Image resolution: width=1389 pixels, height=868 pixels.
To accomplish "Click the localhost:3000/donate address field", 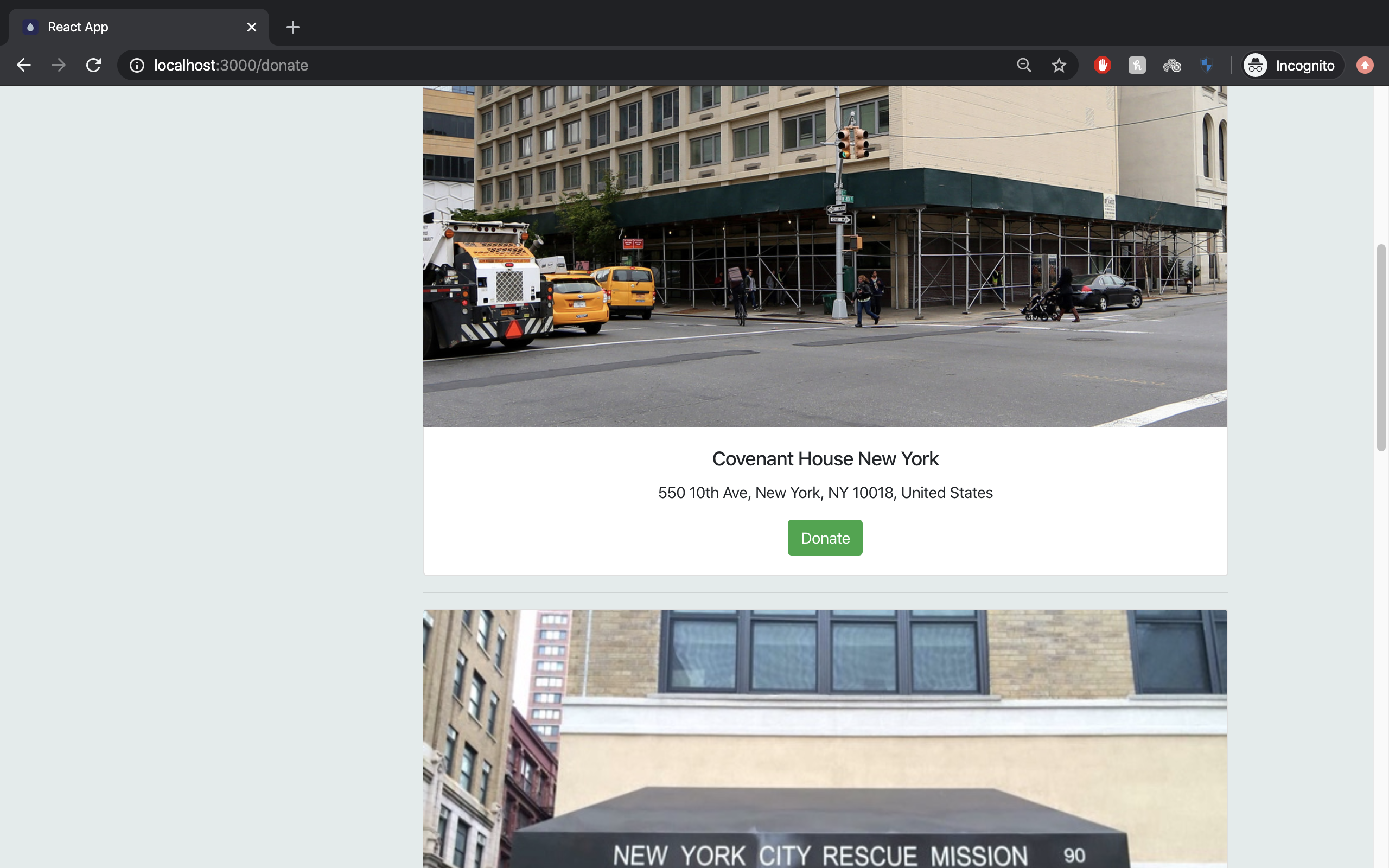I will tap(517, 66).
